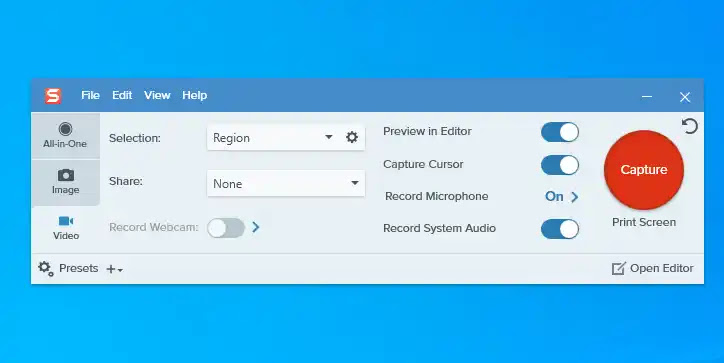Open the Share None dropdown
Viewport: 724px width, 363px height.
[286, 183]
